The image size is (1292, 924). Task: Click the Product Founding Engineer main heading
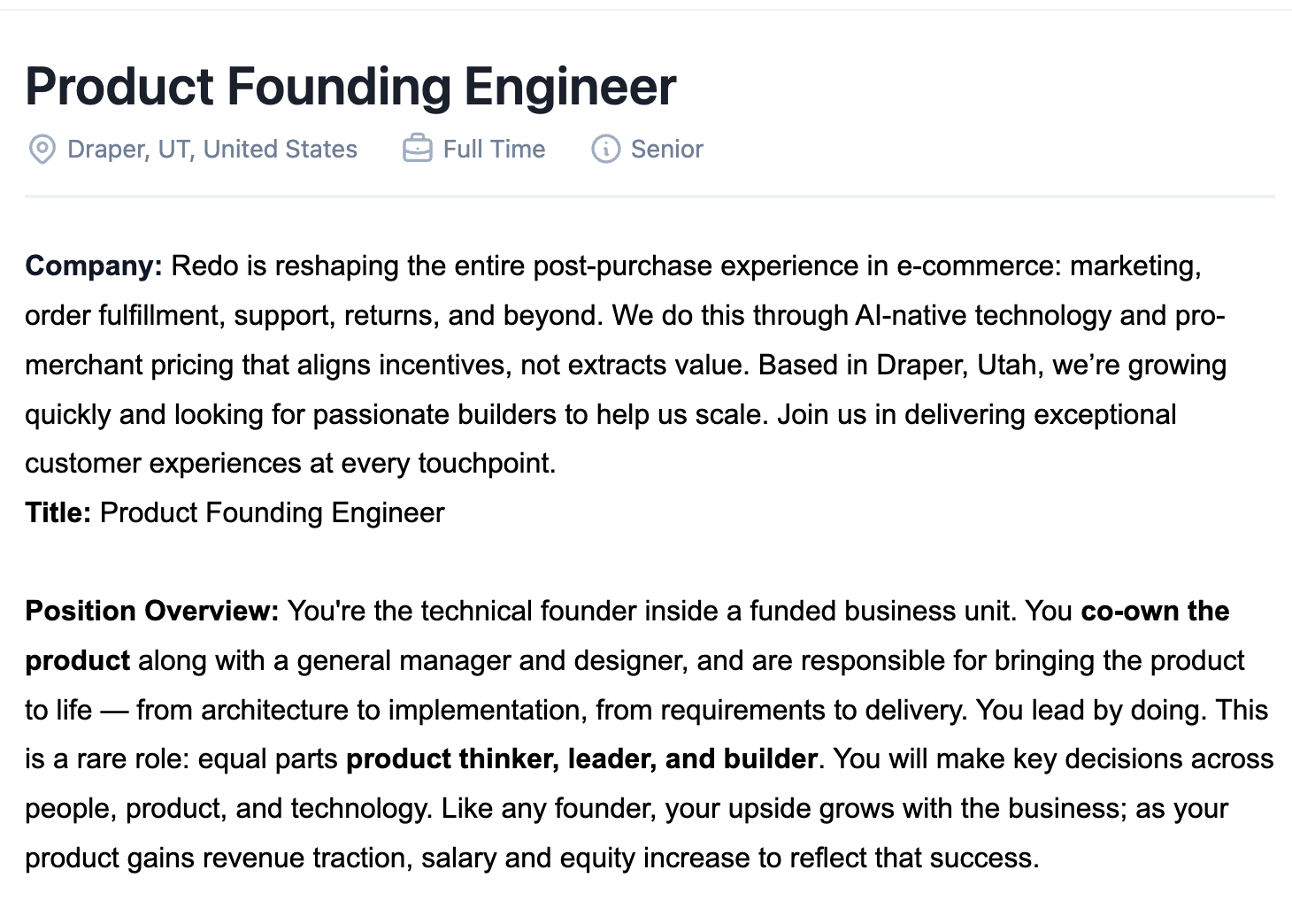(350, 87)
